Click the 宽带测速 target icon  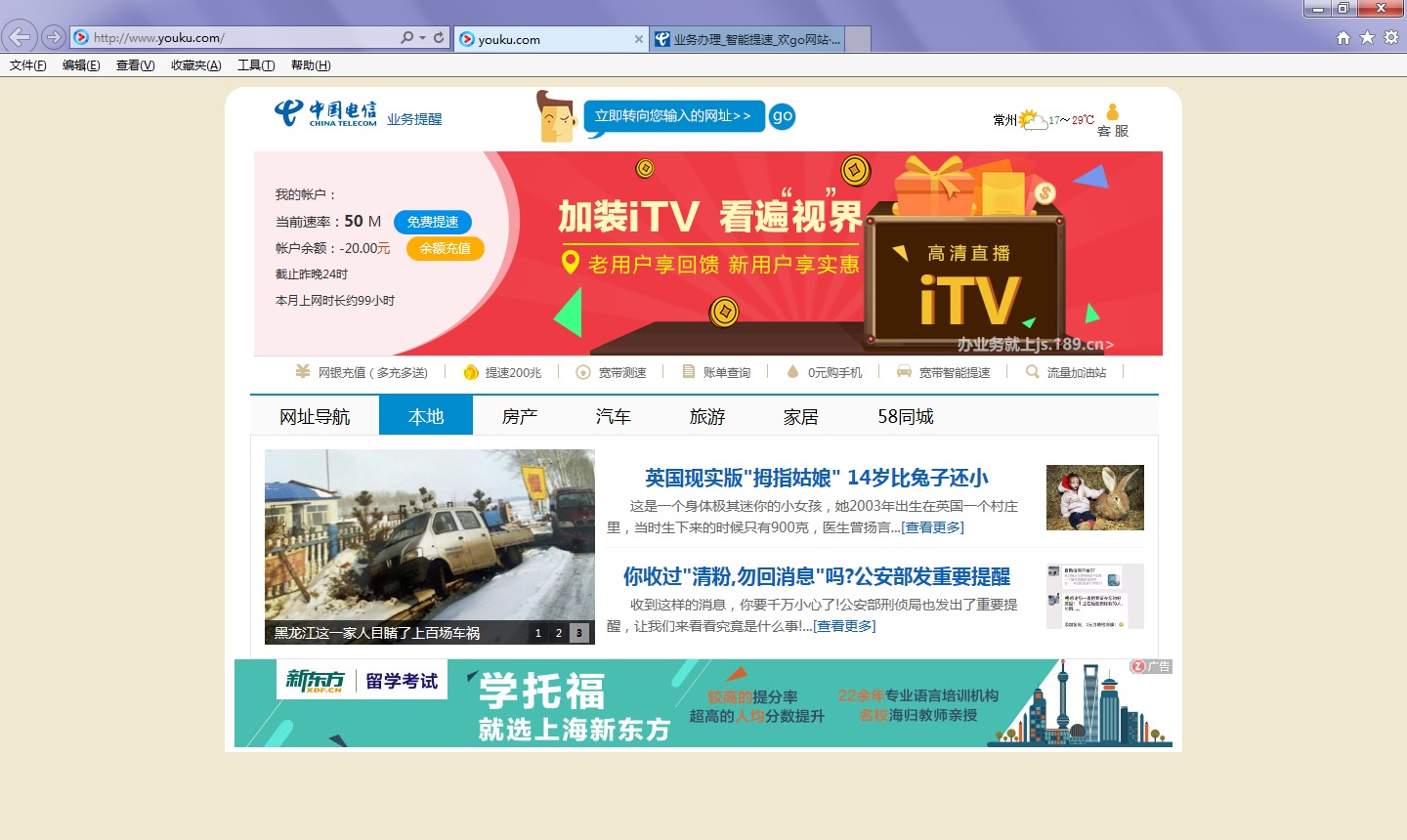coord(583,372)
